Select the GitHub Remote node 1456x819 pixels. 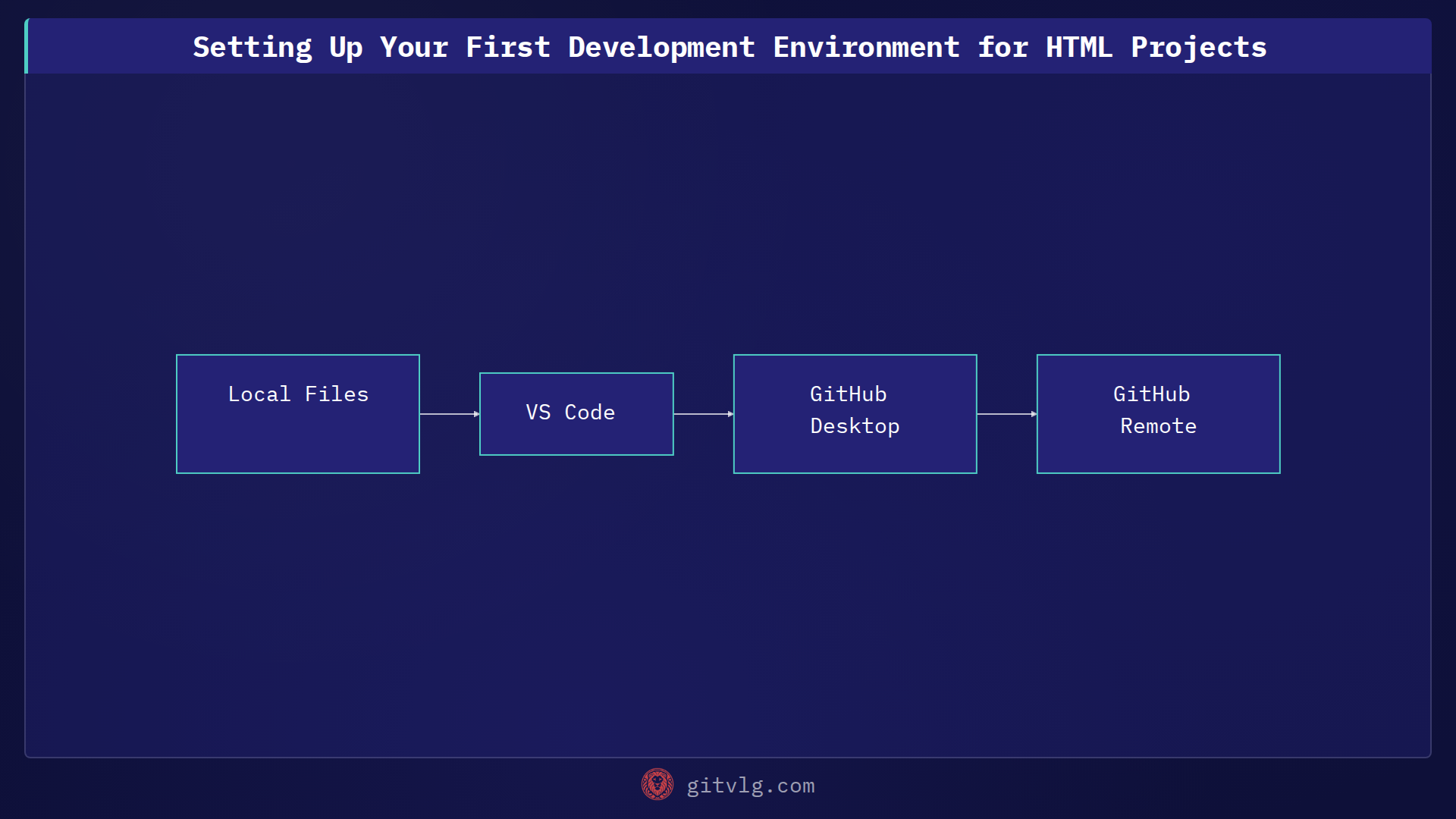1158,414
